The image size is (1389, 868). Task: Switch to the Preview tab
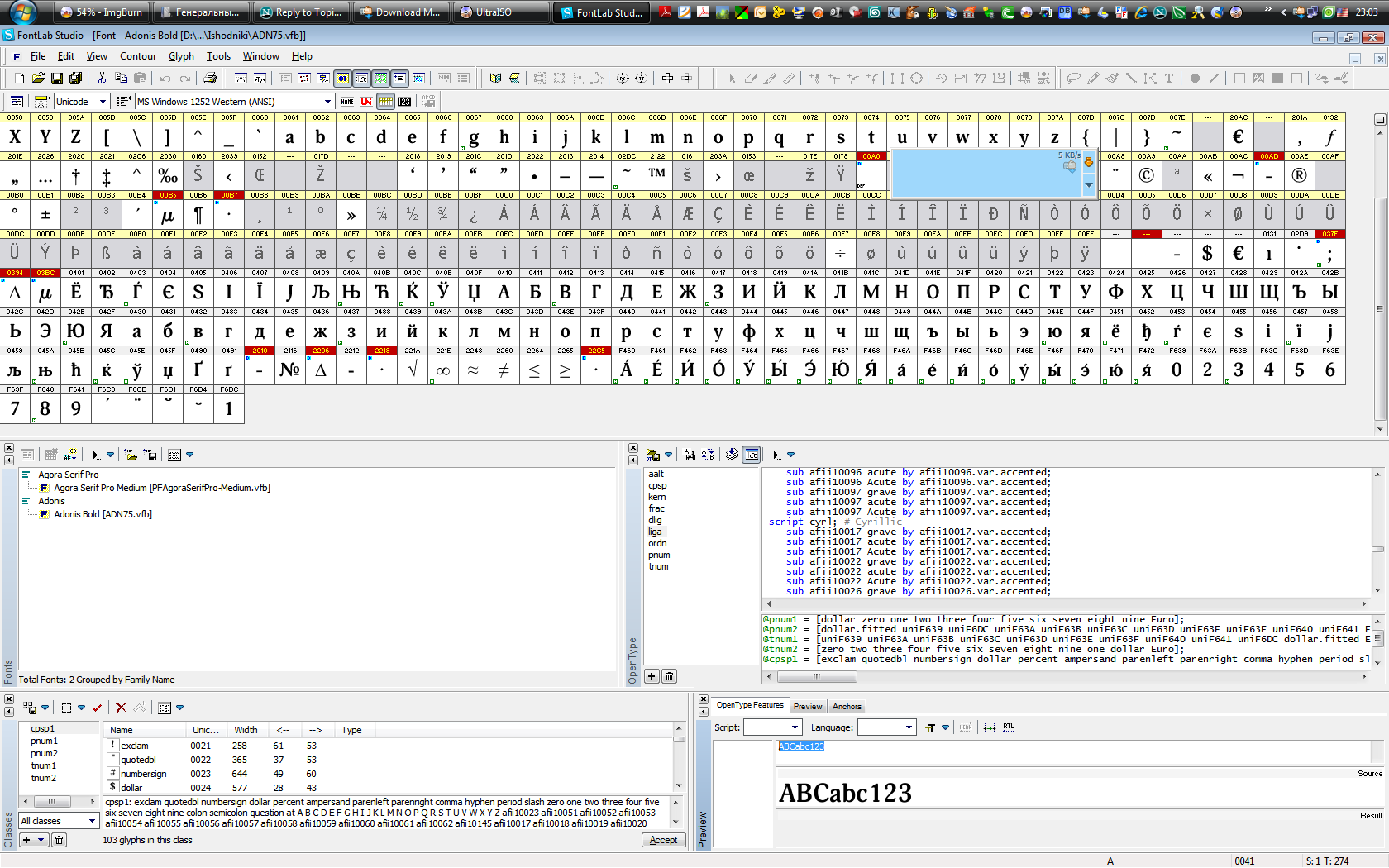click(x=808, y=706)
